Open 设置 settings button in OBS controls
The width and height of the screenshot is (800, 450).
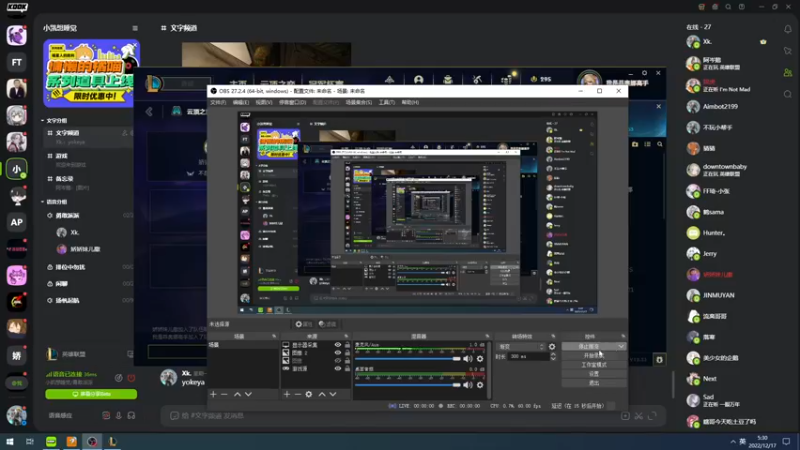pos(594,374)
